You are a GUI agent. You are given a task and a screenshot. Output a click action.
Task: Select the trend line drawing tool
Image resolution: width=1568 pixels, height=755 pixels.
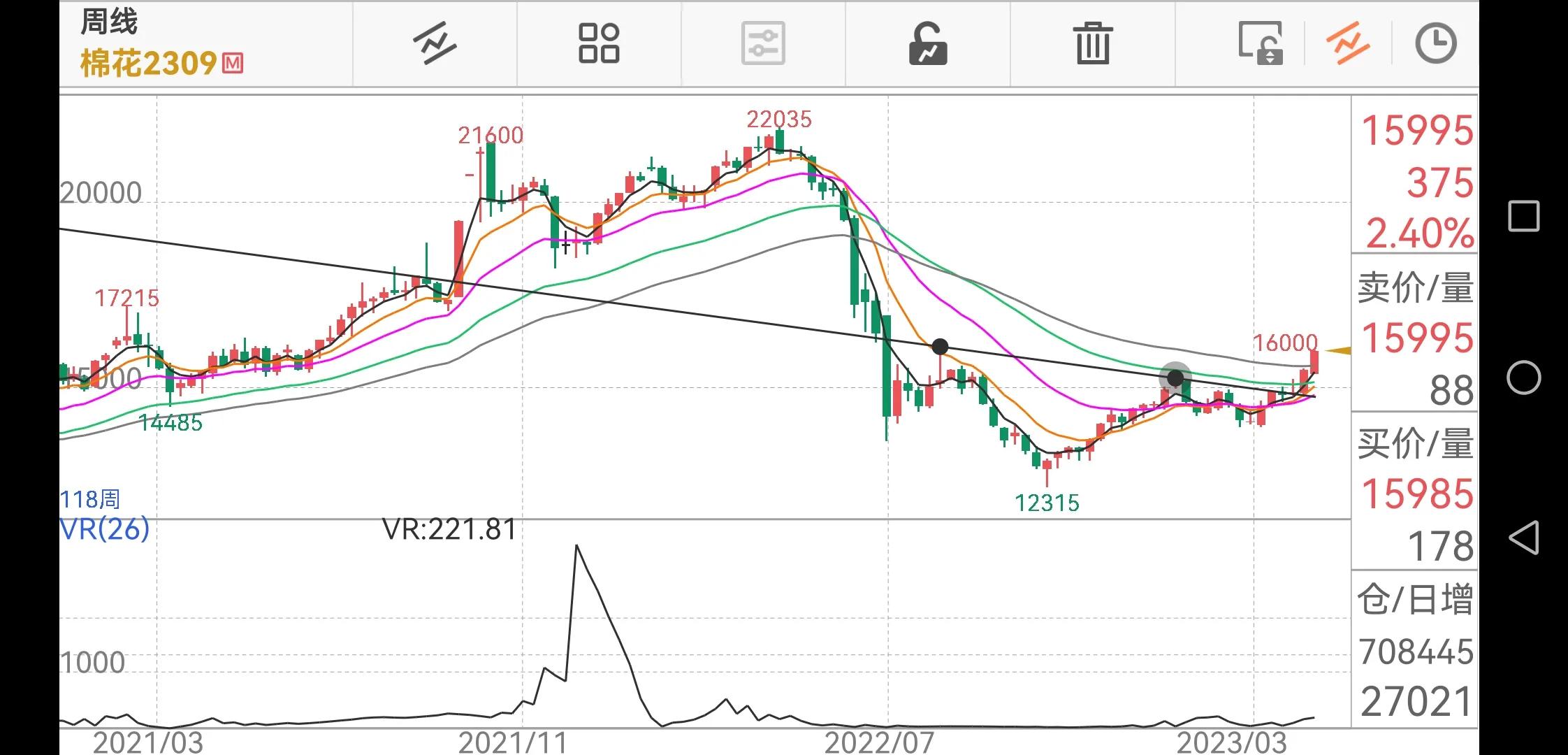(x=434, y=44)
